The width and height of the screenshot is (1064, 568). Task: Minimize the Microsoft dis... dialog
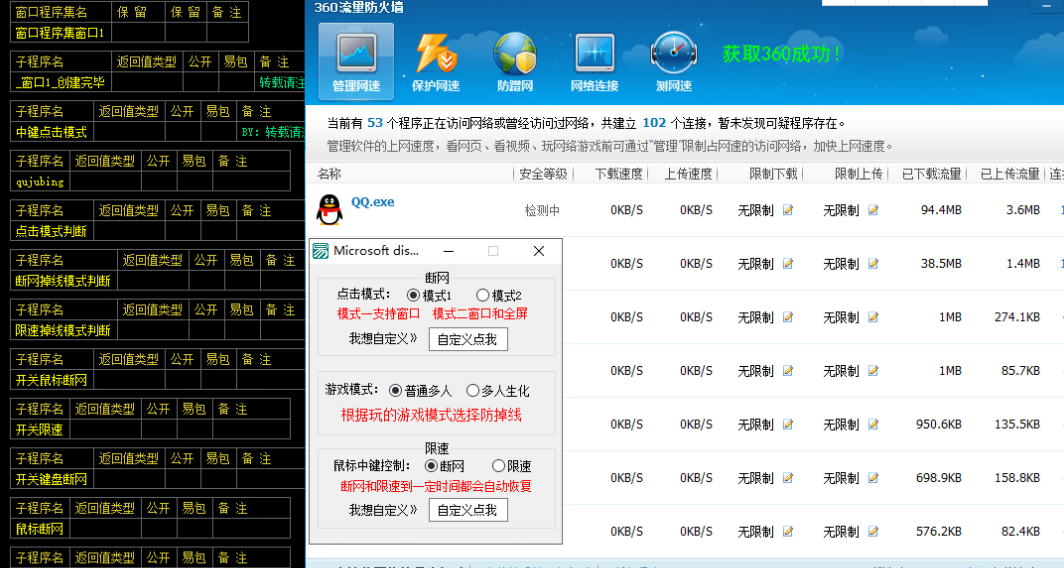[x=449, y=251]
